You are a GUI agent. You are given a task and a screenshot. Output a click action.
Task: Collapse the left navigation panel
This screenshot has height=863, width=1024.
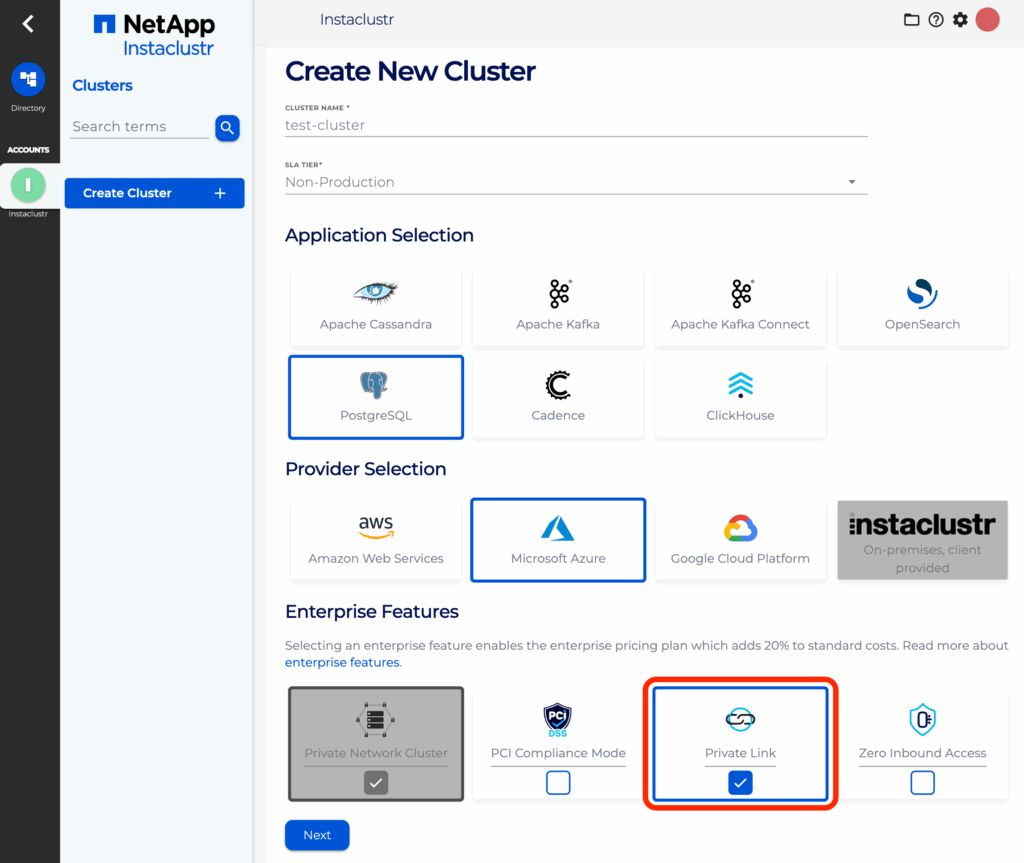(29, 22)
